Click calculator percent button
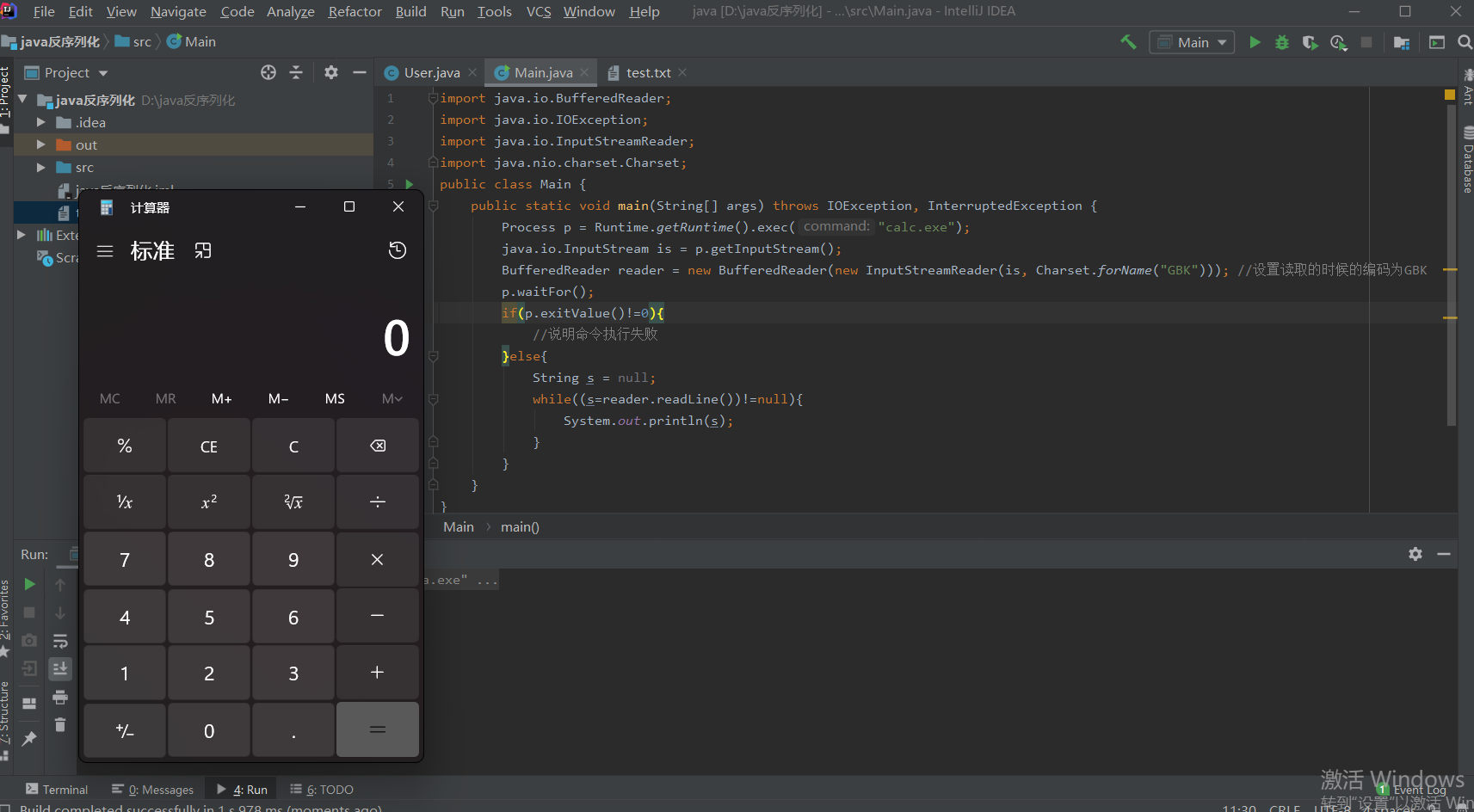The image size is (1474, 812). [x=125, y=446]
